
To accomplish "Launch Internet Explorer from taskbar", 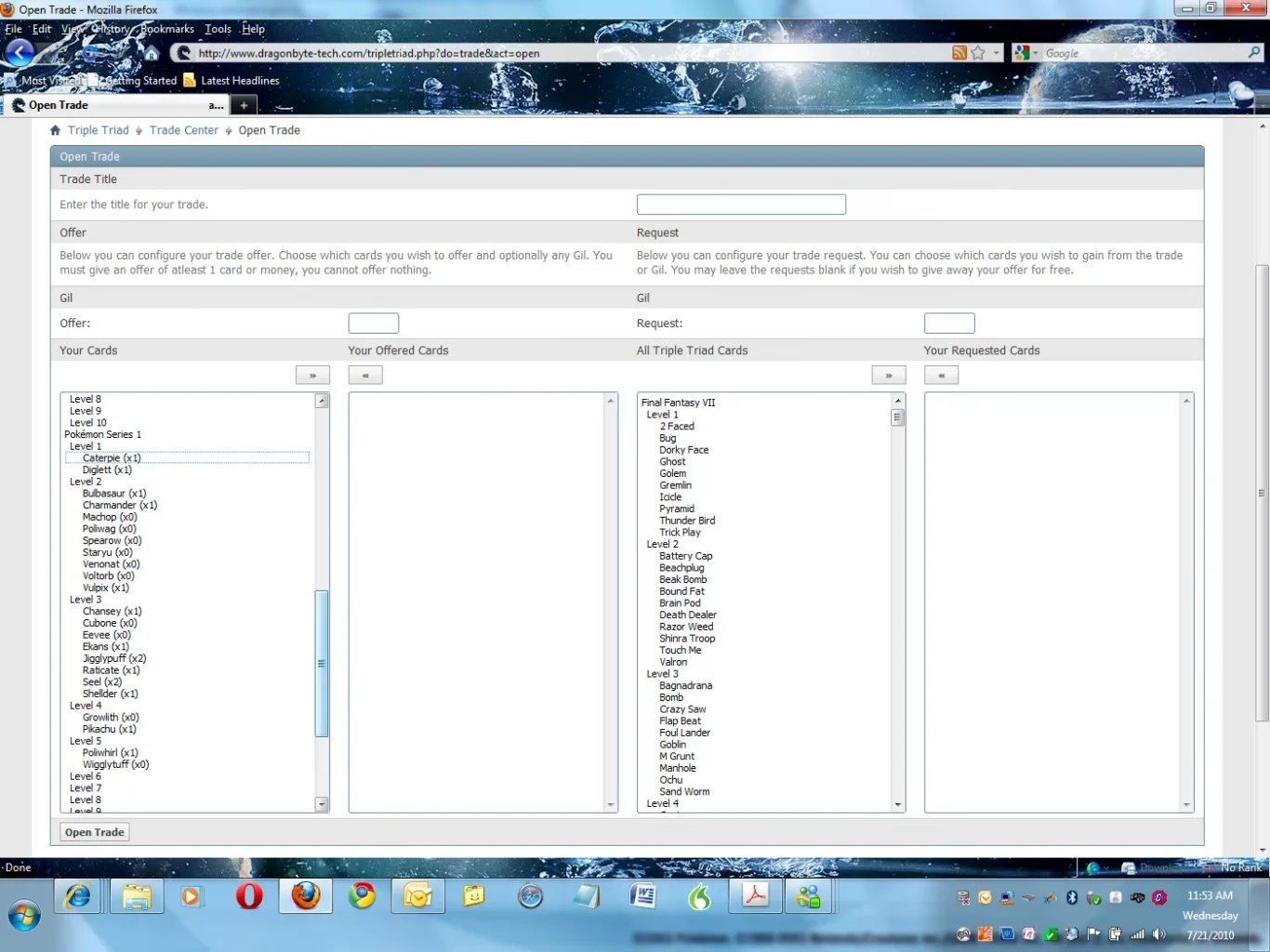I will coord(79,896).
